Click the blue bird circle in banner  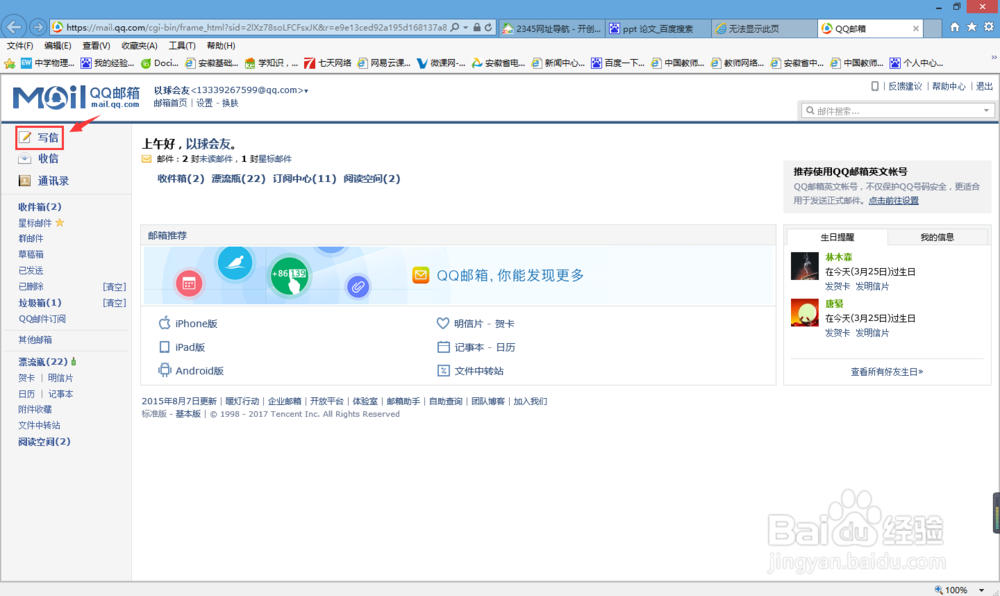(x=235, y=263)
